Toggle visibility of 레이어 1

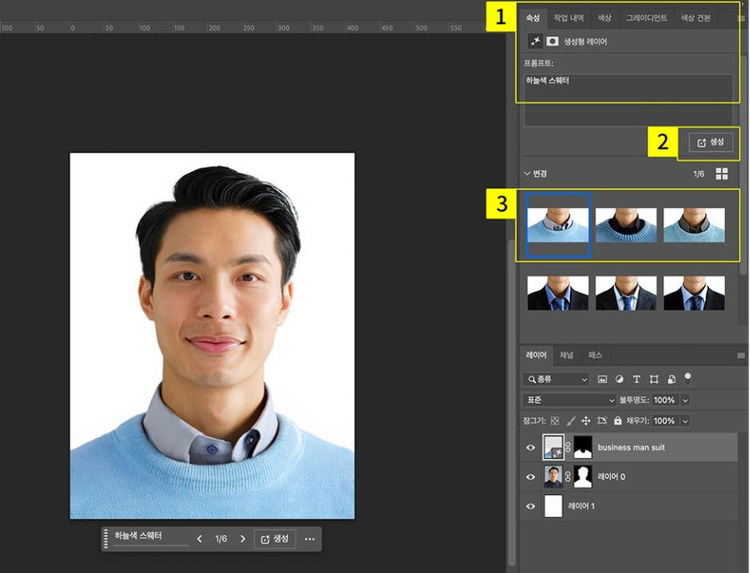[x=531, y=507]
